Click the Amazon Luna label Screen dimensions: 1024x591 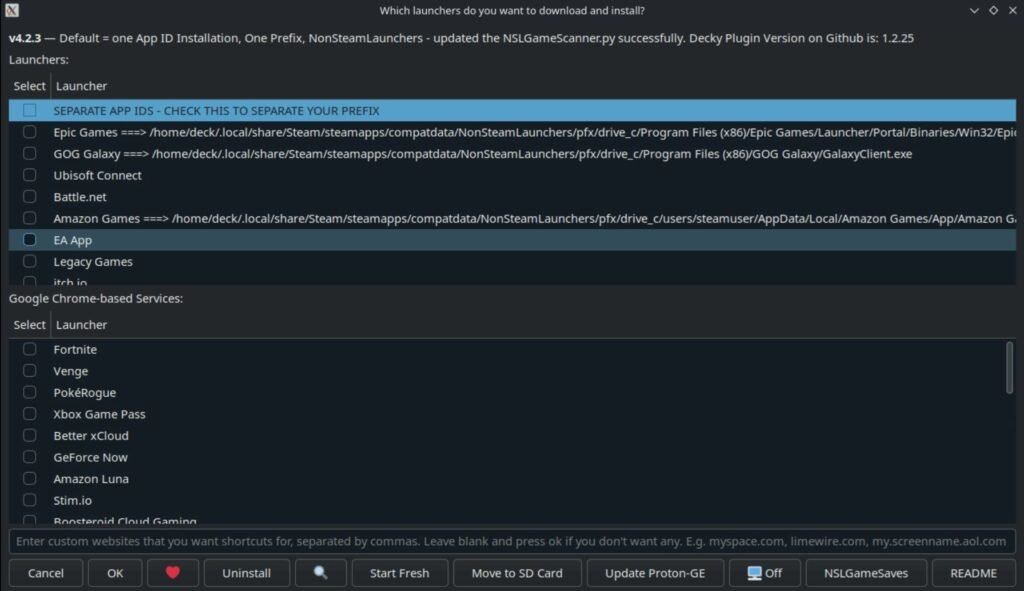[91, 479]
